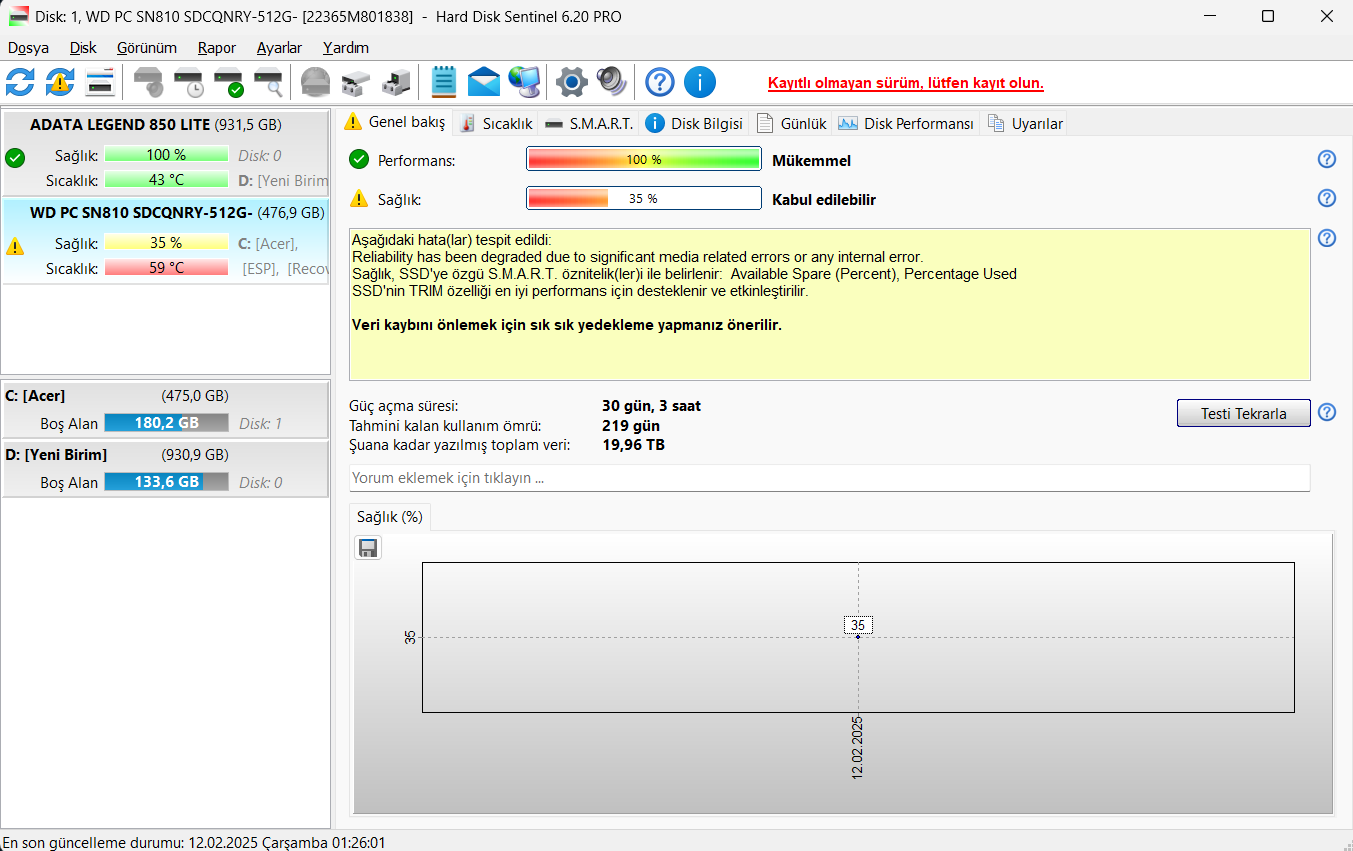The image size is (1353, 851).
Task: Click the blue envelope e-mail toolbar icon
Action: 484,82
